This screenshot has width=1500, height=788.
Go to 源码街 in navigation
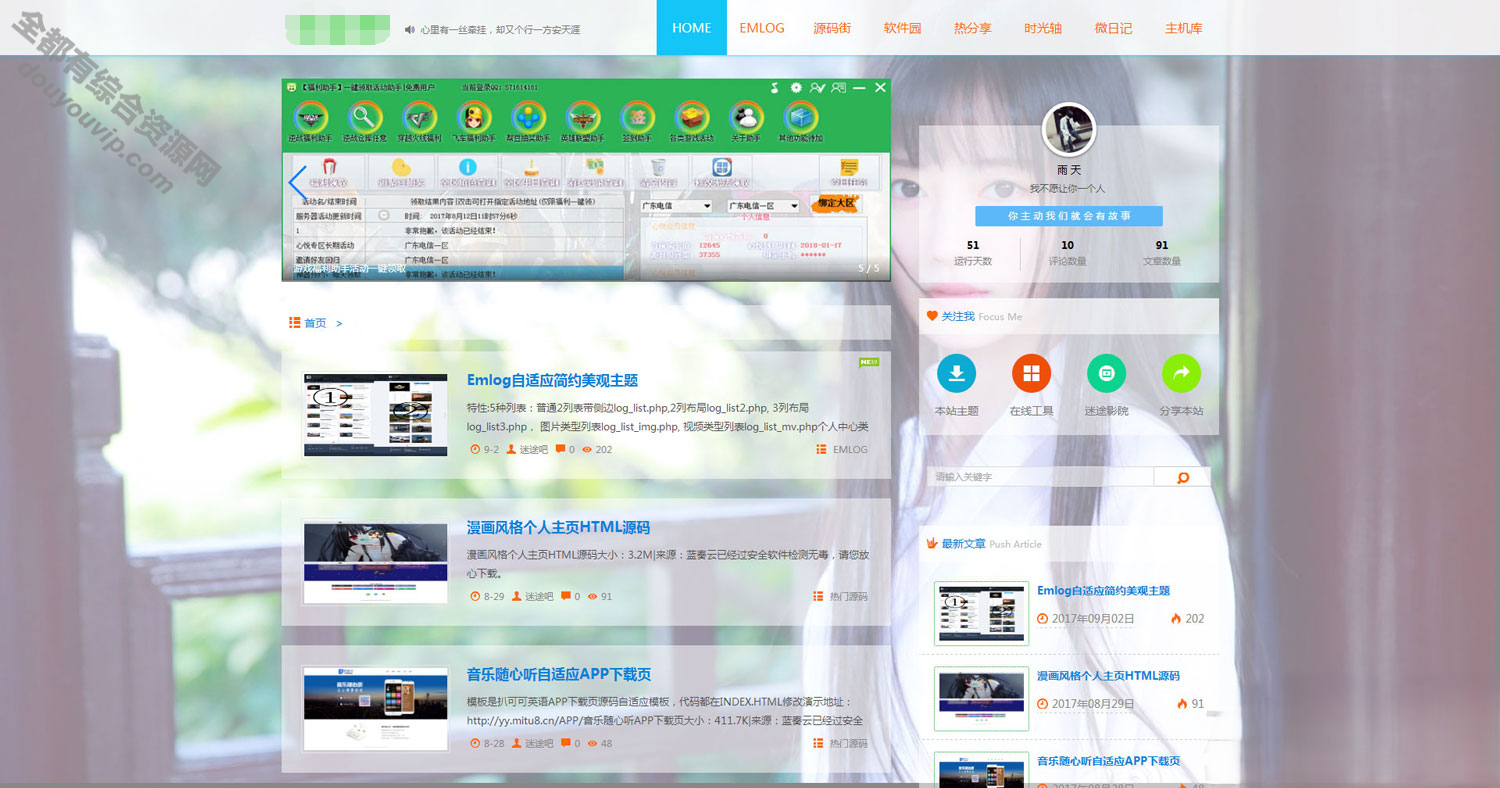tap(832, 28)
